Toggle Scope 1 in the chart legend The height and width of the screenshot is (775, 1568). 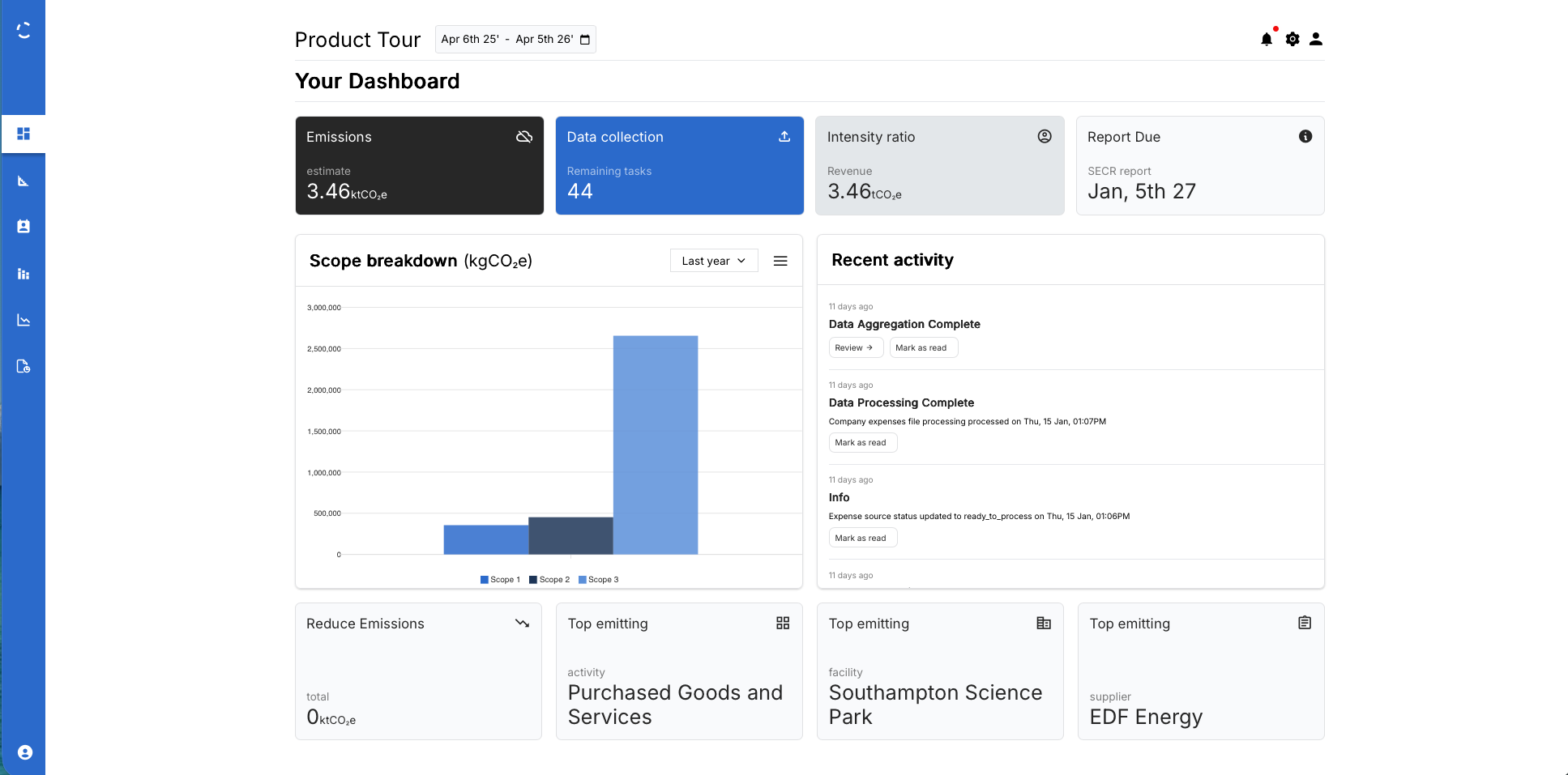coord(500,579)
